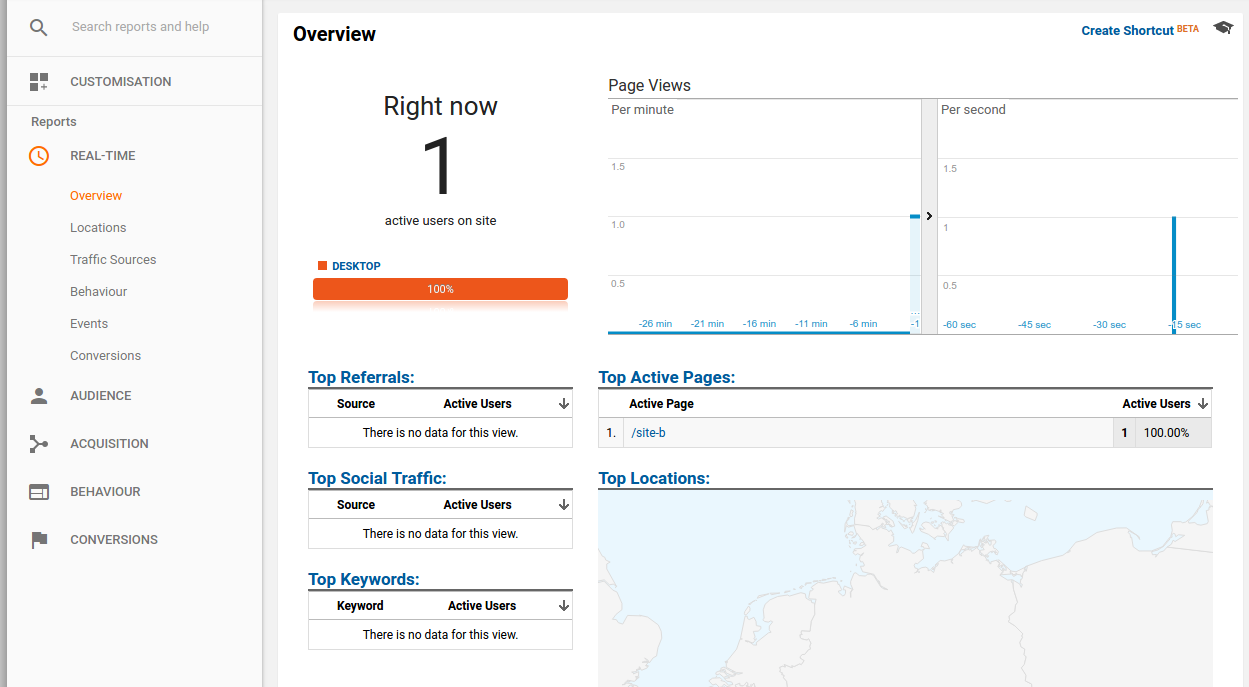
Task: Click the search magnifier icon
Action: coord(38,27)
